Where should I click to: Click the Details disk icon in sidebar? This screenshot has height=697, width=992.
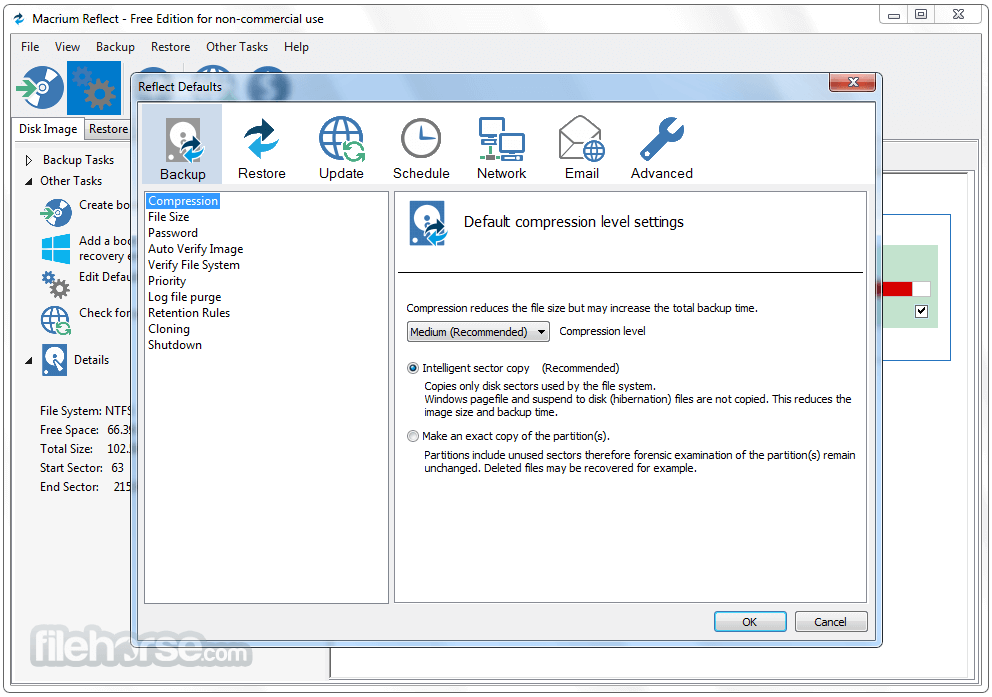click(x=54, y=360)
